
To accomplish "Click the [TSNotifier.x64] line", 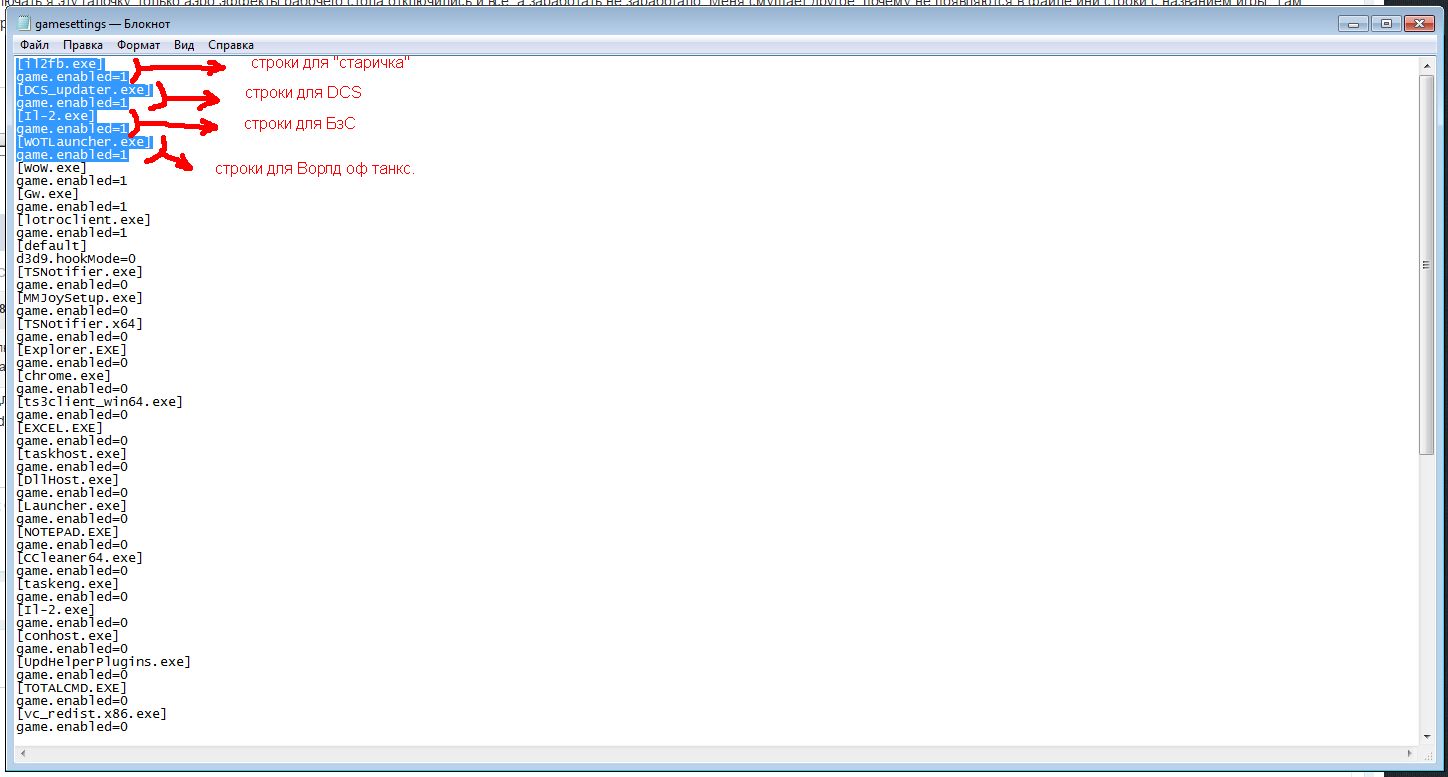I will 80,323.
